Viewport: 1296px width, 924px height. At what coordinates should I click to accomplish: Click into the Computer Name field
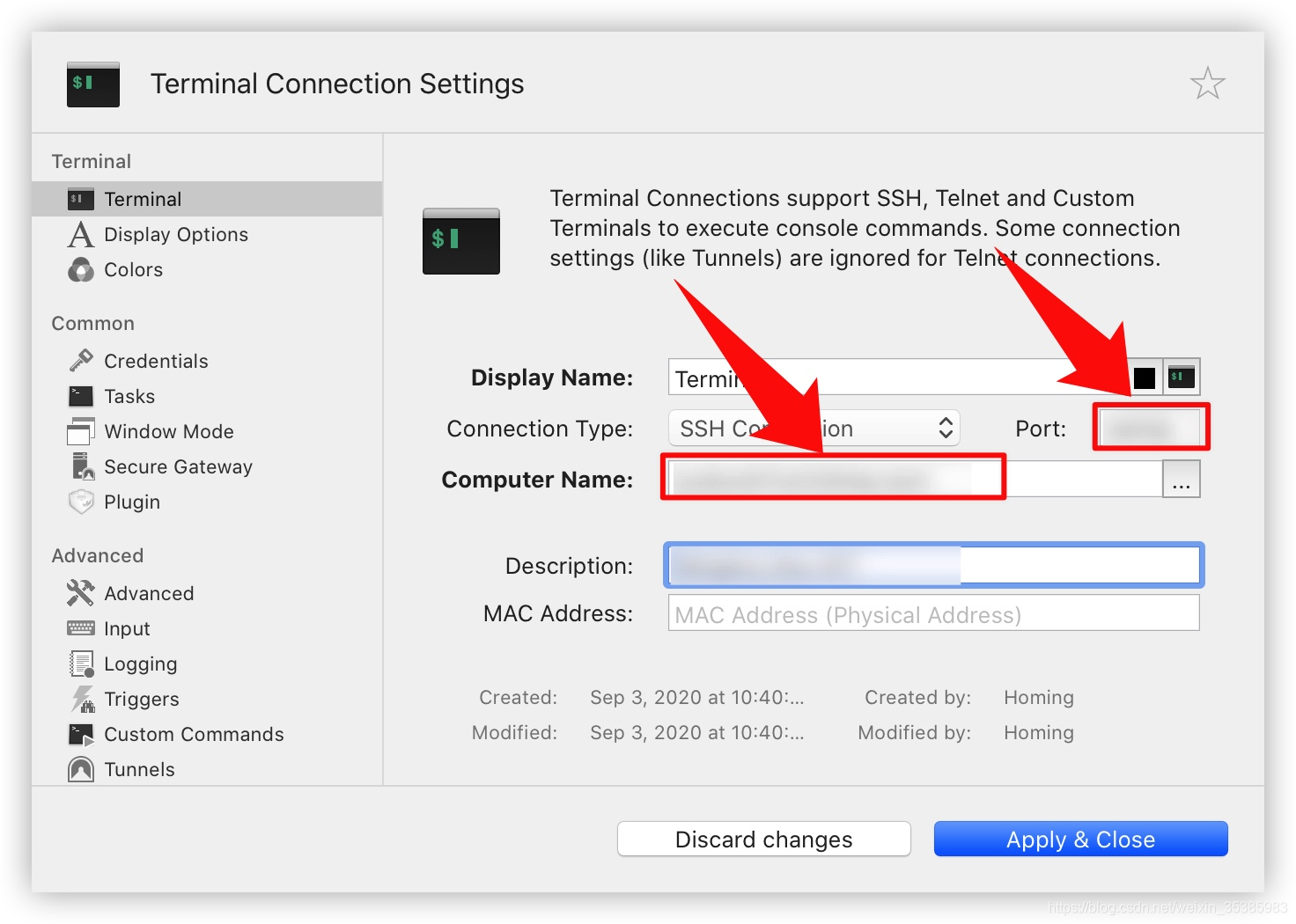pyautogui.click(x=915, y=479)
